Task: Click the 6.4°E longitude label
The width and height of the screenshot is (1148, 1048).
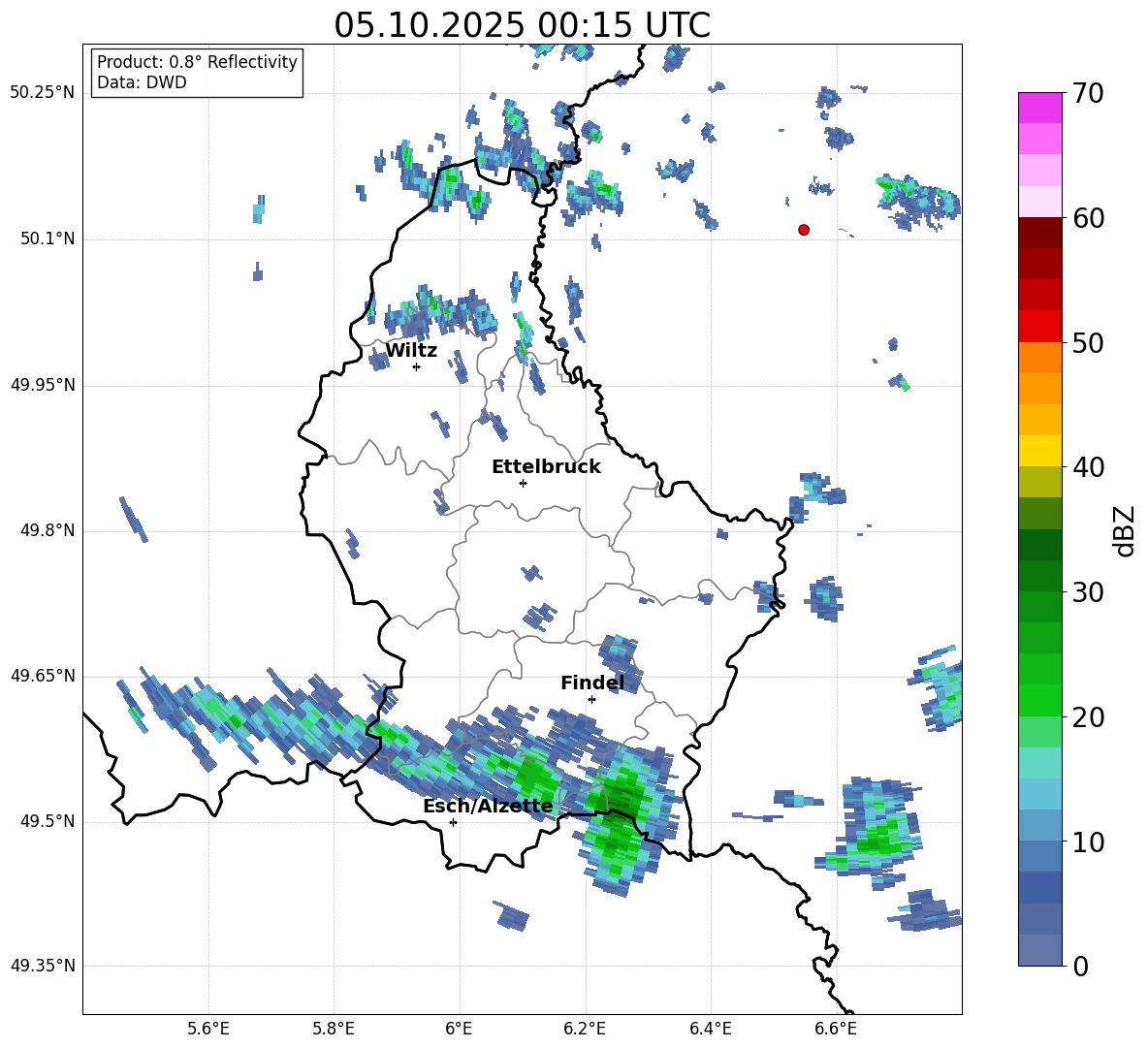Action: [x=710, y=1029]
